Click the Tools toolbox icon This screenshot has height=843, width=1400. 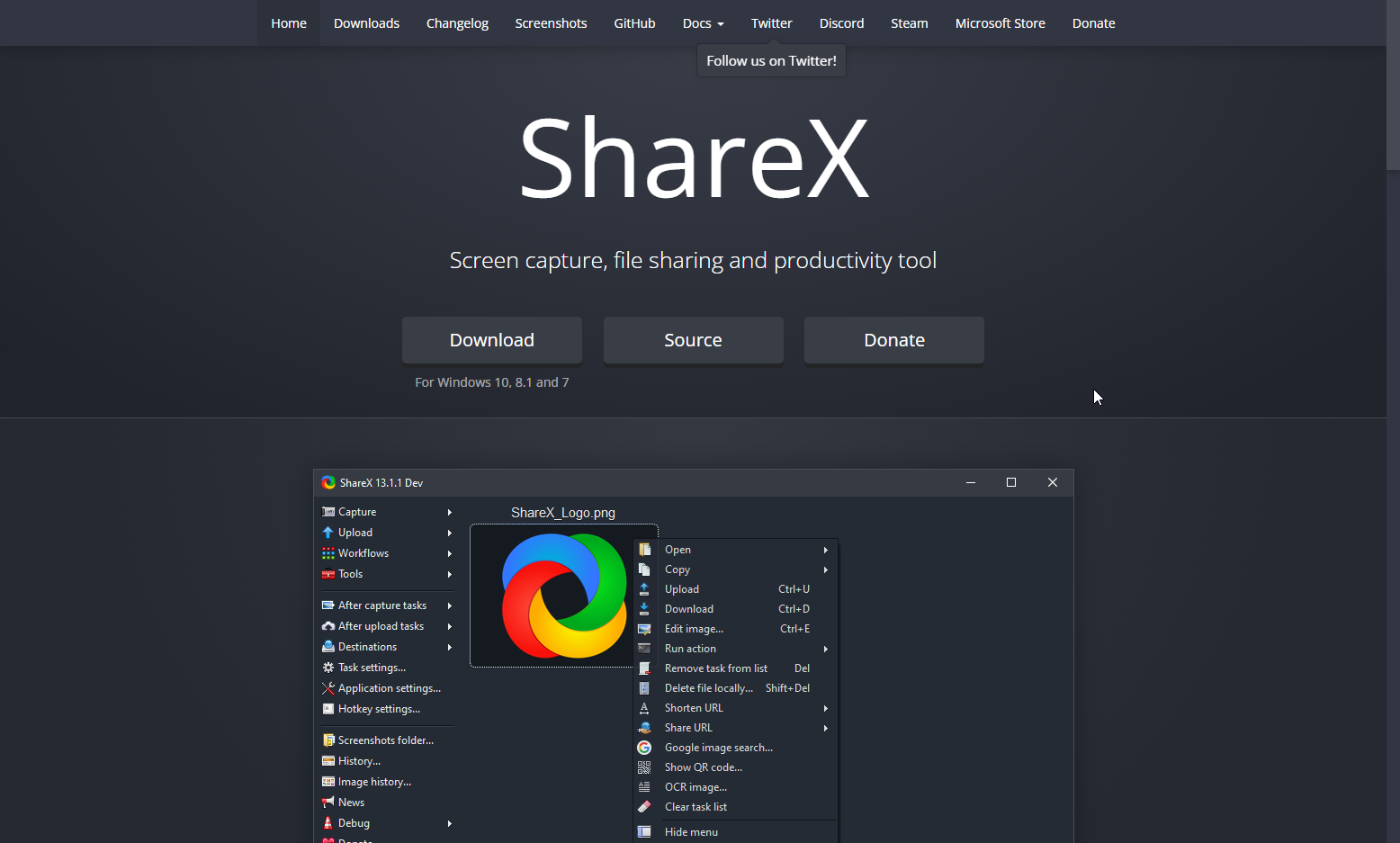[328, 574]
